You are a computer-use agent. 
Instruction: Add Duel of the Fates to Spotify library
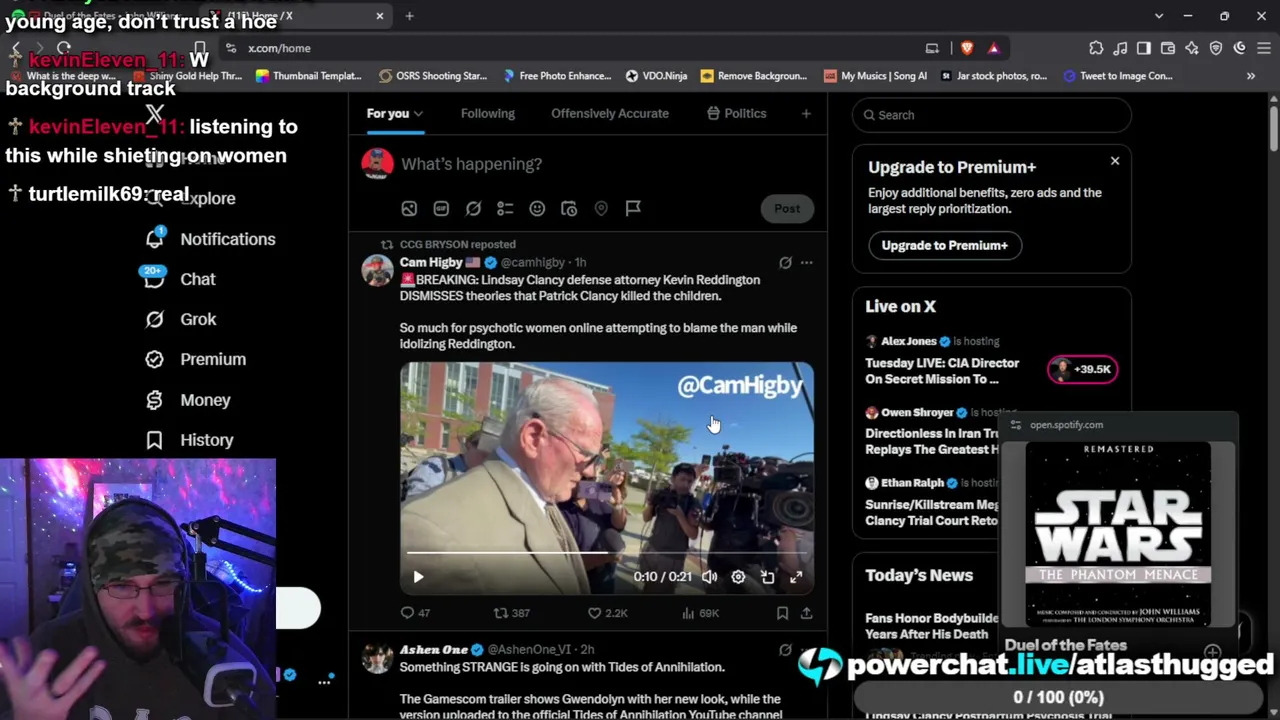1213,651
